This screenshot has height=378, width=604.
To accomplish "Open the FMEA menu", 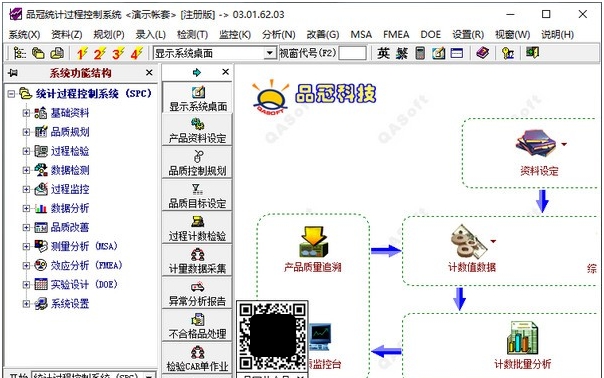I will point(396,35).
